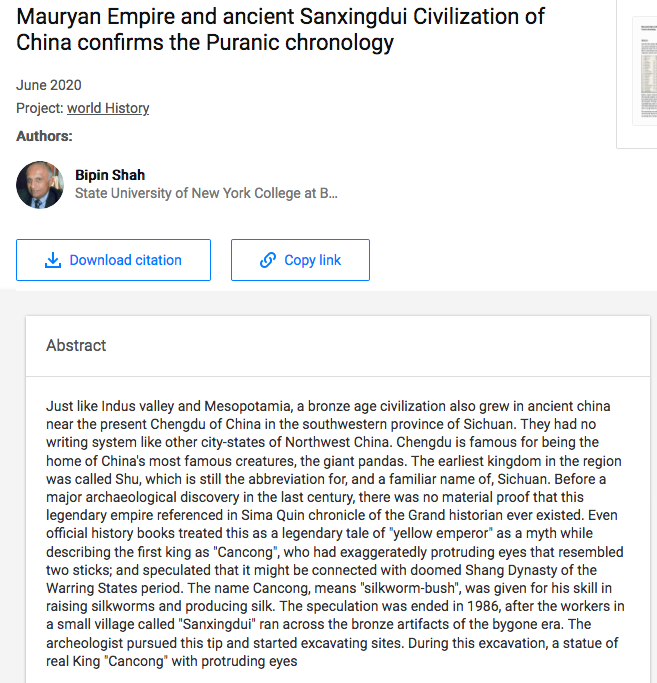Click the title line ending "Puranic chronology"
Viewport: 657px width, 683px height.
(205, 43)
